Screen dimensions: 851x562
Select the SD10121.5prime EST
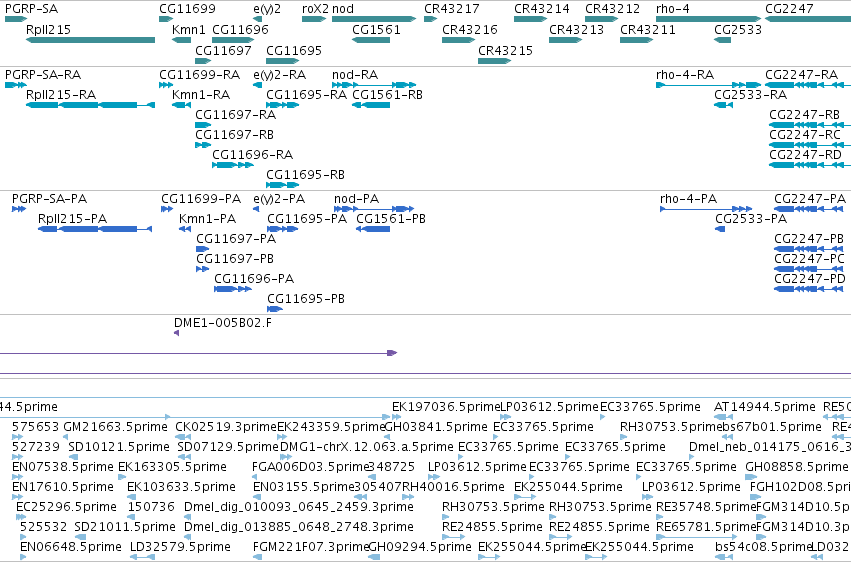[x=74, y=457]
